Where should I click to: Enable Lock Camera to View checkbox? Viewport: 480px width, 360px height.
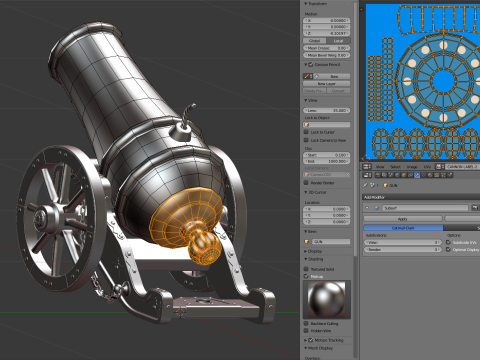(x=306, y=140)
